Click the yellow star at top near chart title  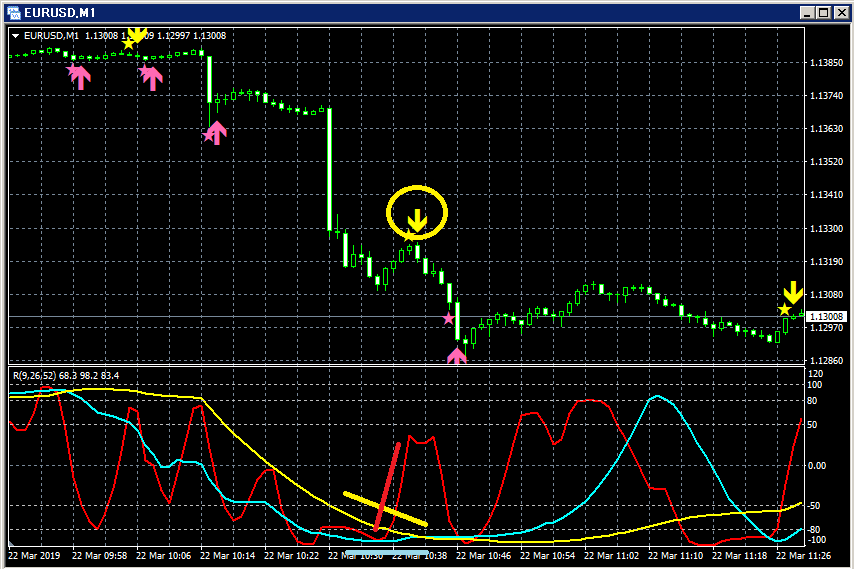coord(128,44)
